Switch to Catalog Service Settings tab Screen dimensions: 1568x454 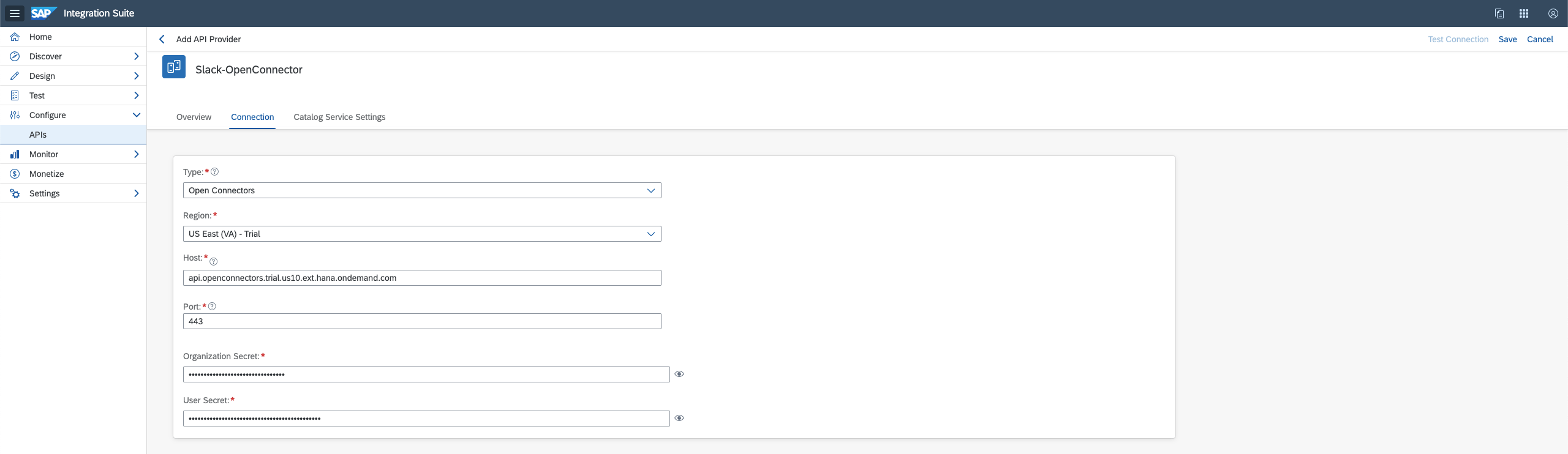tap(339, 117)
